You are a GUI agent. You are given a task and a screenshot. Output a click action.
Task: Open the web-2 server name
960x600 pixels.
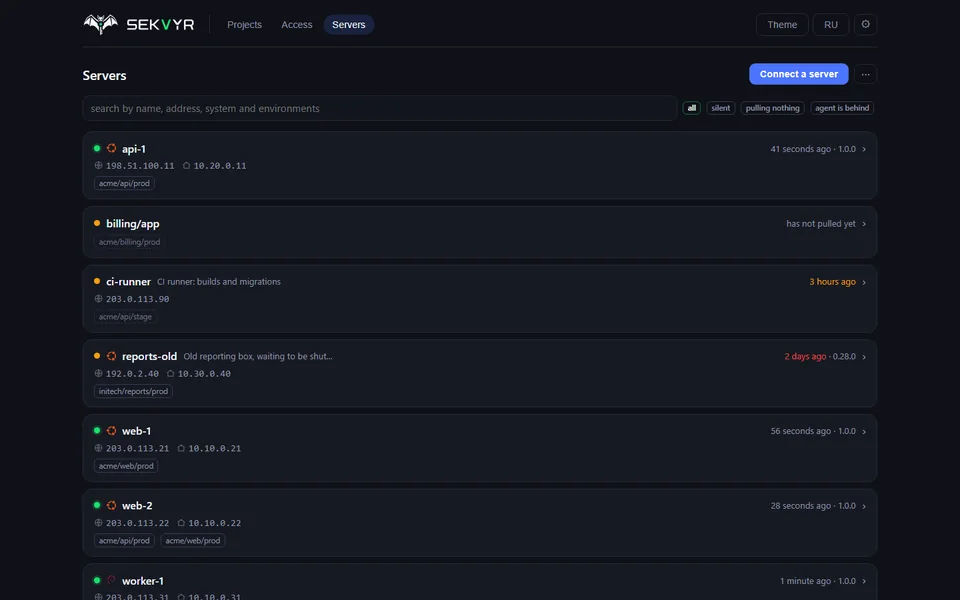tap(137, 506)
